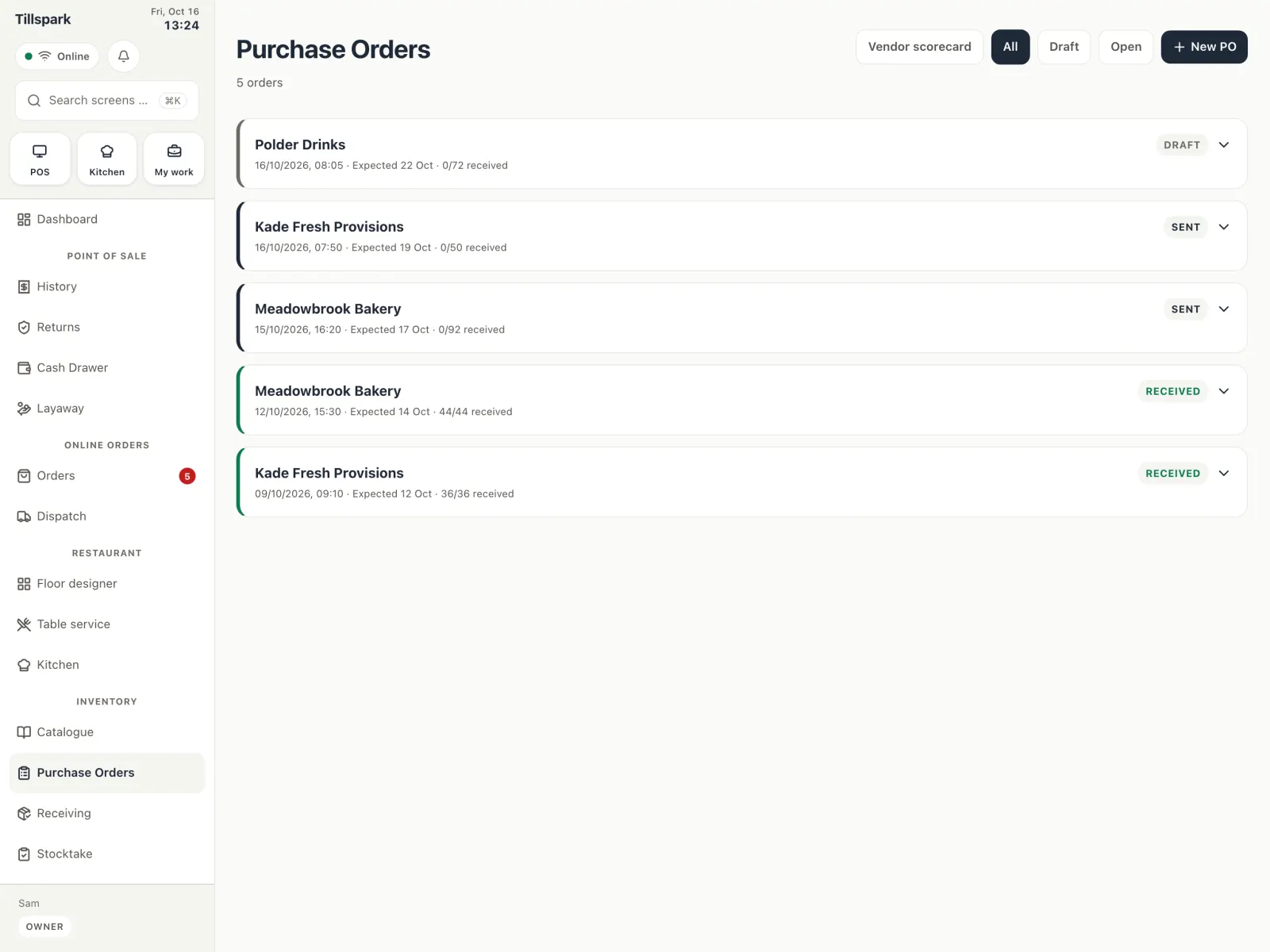1270x952 pixels.
Task: Open Kitchen under the Restaurant section
Action: coord(107,665)
